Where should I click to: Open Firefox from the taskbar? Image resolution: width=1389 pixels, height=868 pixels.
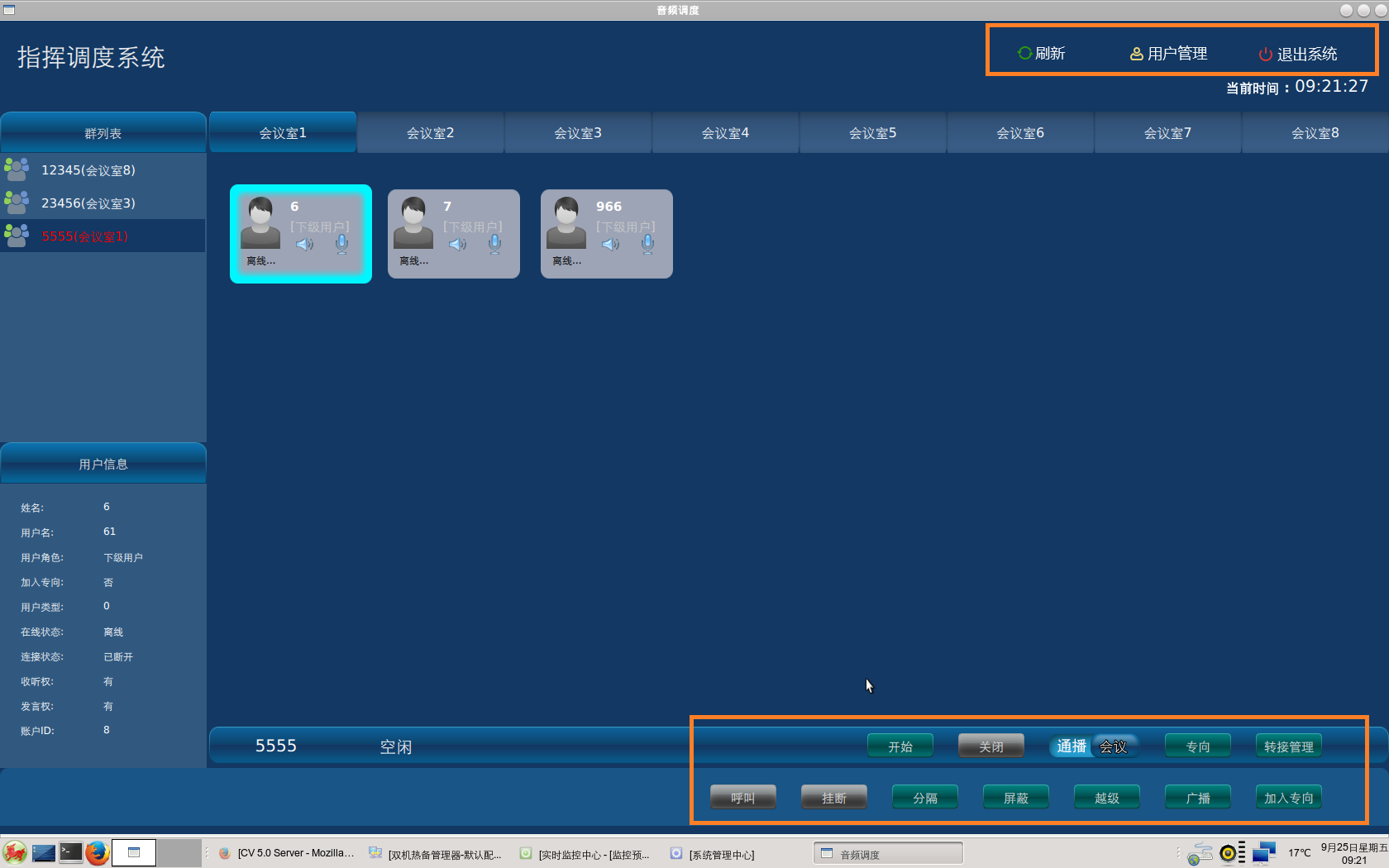click(x=98, y=852)
